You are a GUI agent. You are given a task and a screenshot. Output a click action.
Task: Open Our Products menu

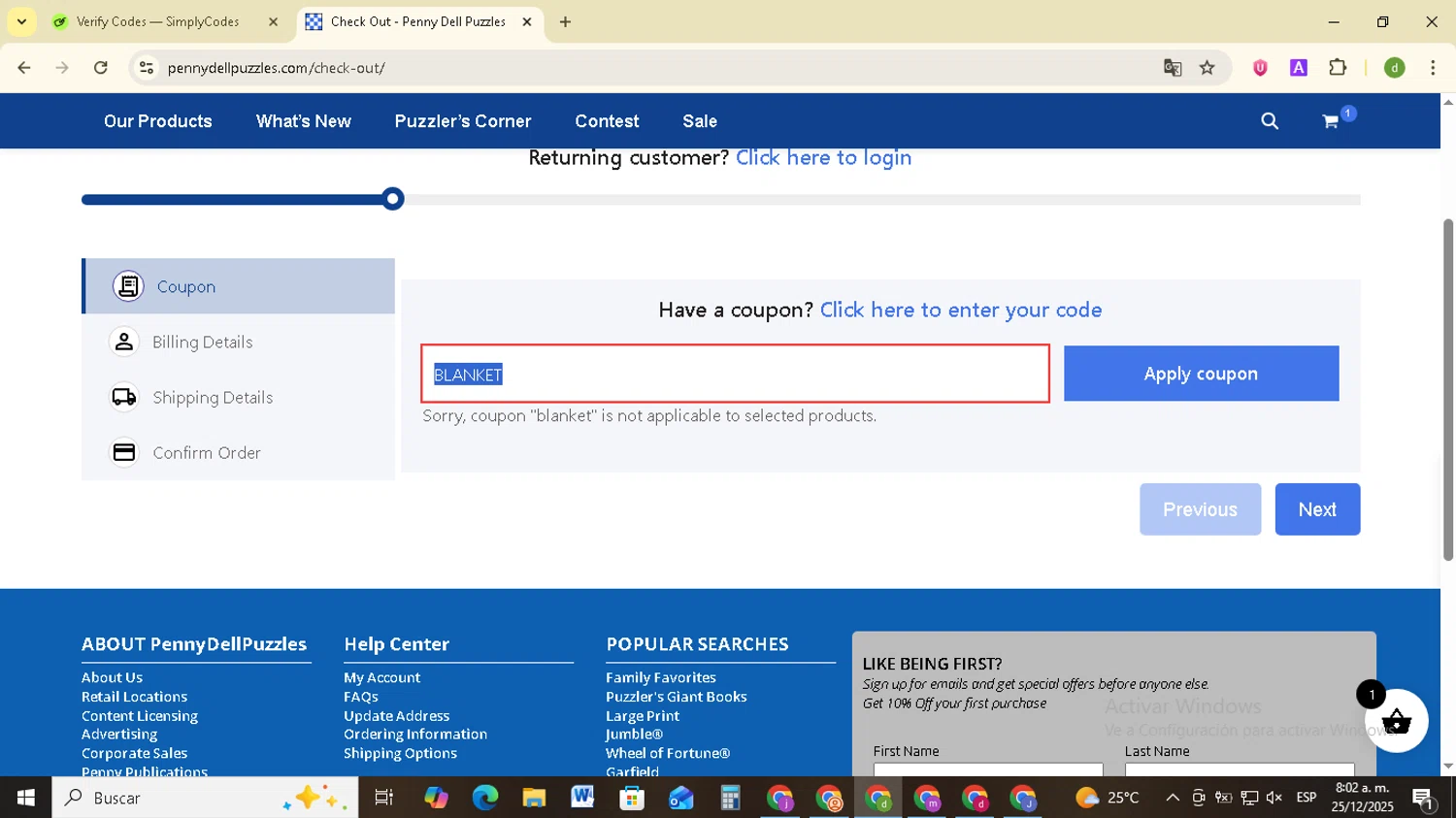[158, 121]
